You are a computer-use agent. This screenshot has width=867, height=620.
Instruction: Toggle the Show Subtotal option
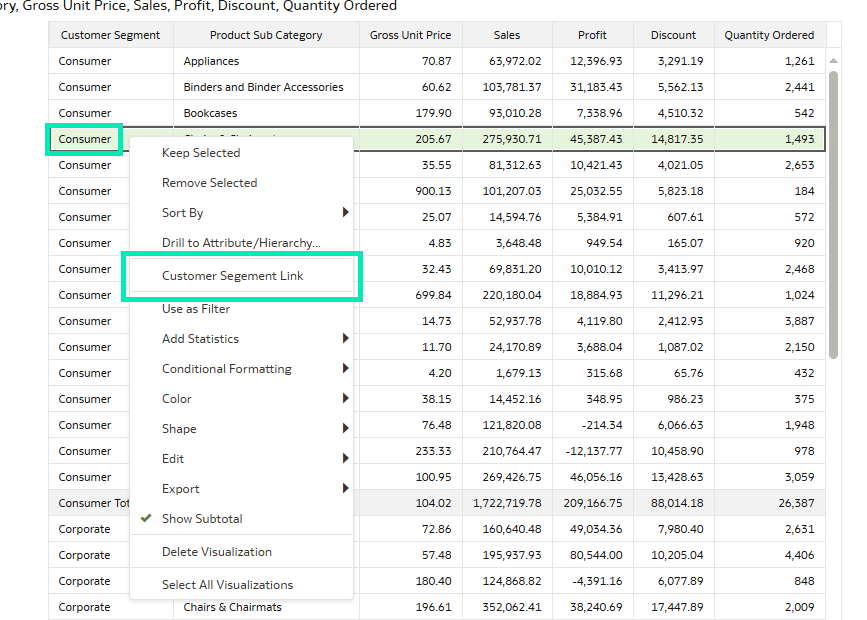tap(241, 519)
